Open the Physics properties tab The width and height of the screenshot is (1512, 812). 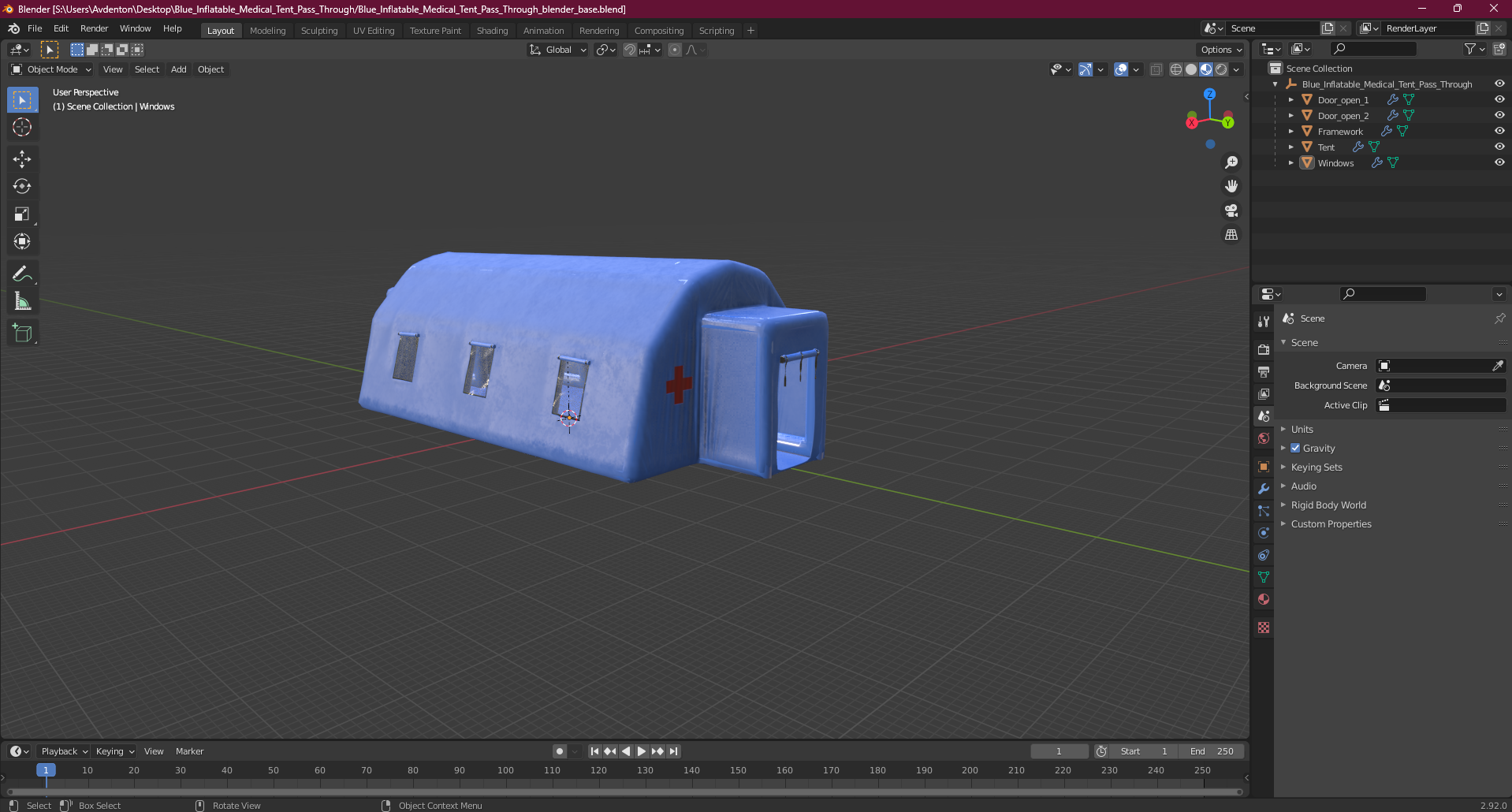pyautogui.click(x=1264, y=533)
